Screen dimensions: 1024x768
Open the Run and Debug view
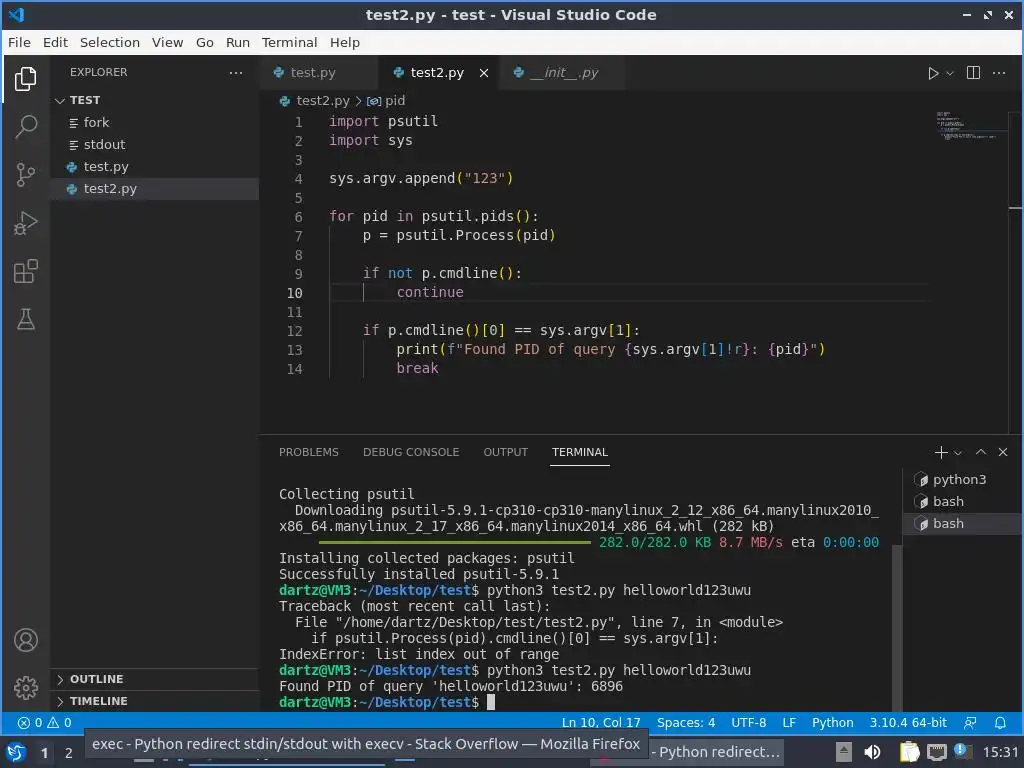(x=25, y=223)
